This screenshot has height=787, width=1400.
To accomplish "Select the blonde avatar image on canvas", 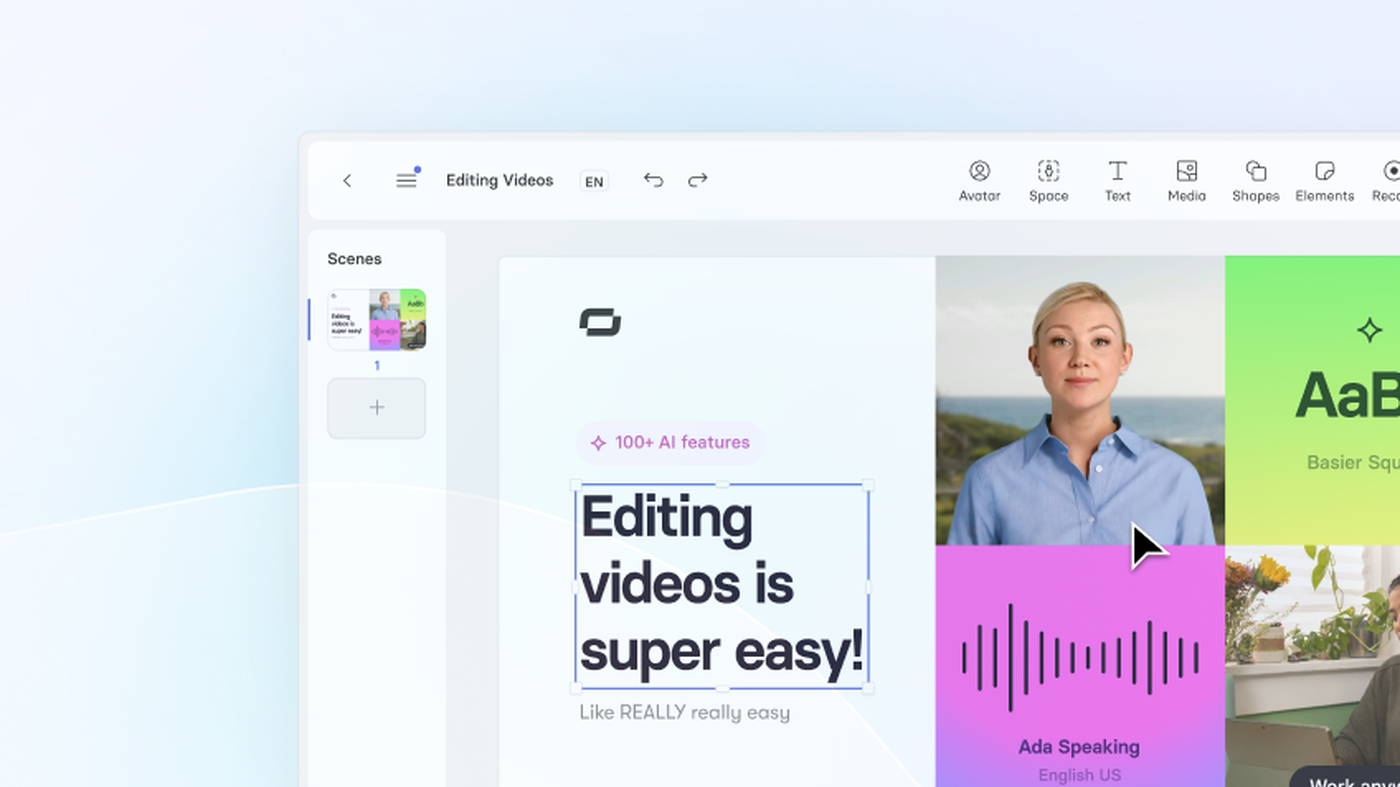I will click(x=1080, y=400).
